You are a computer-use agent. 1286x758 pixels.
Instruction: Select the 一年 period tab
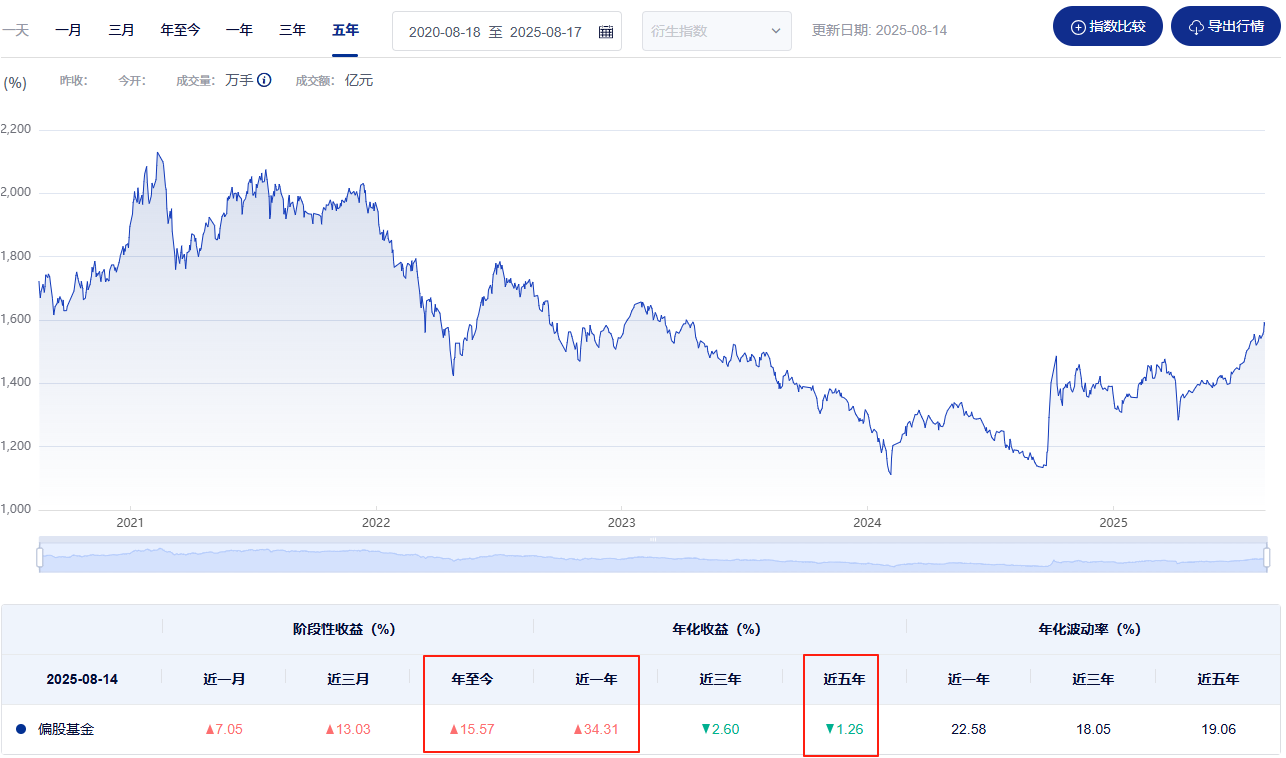click(x=239, y=30)
